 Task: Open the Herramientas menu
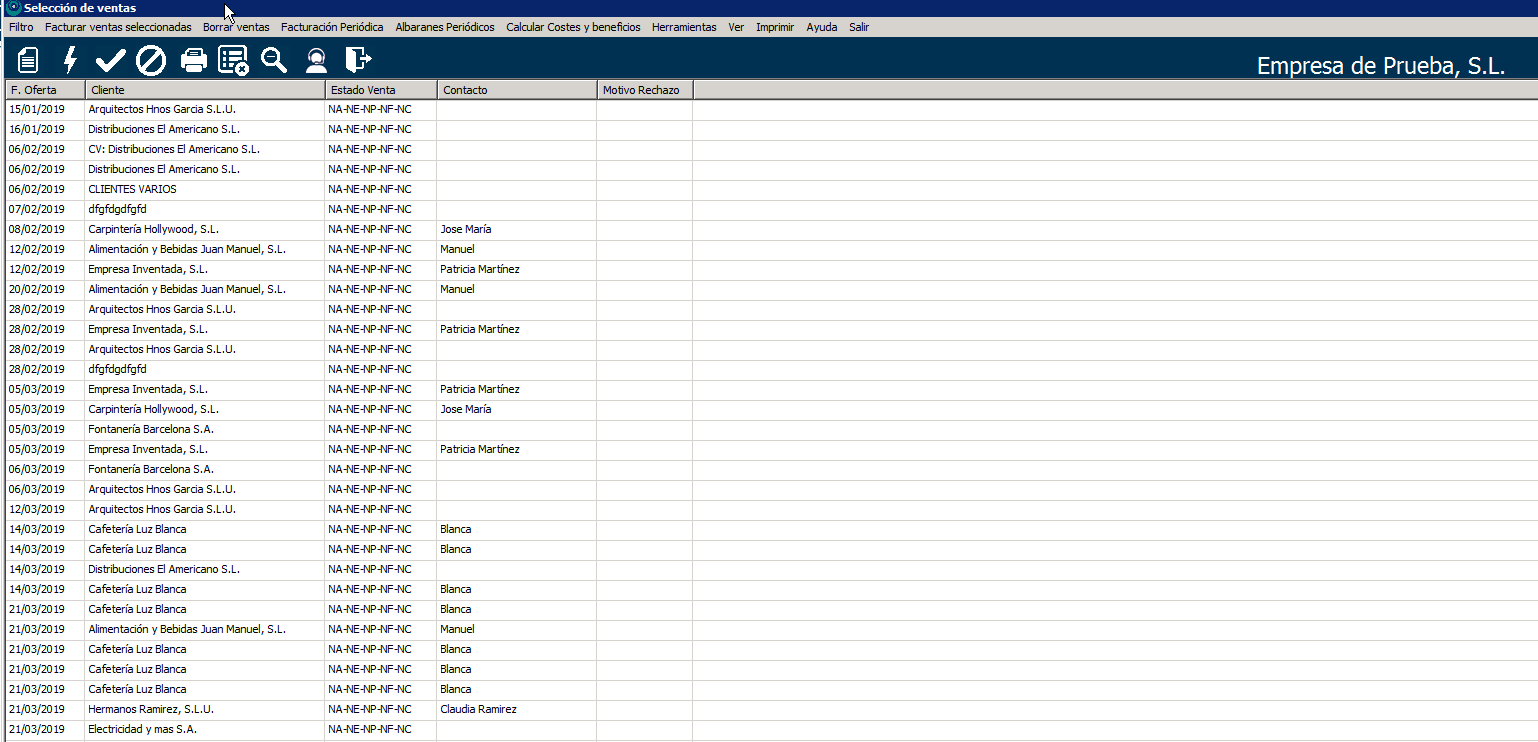click(684, 27)
